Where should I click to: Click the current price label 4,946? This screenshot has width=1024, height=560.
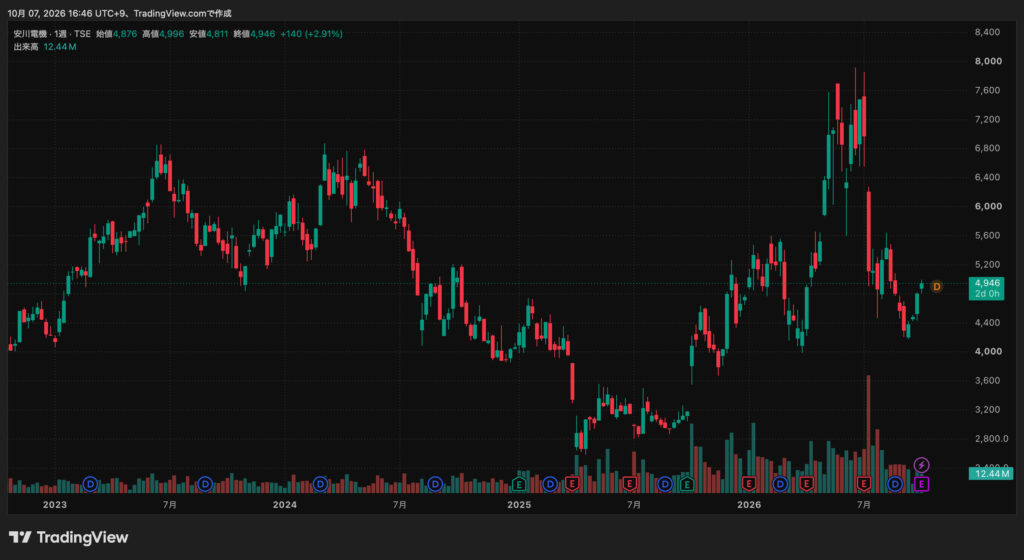(x=987, y=283)
